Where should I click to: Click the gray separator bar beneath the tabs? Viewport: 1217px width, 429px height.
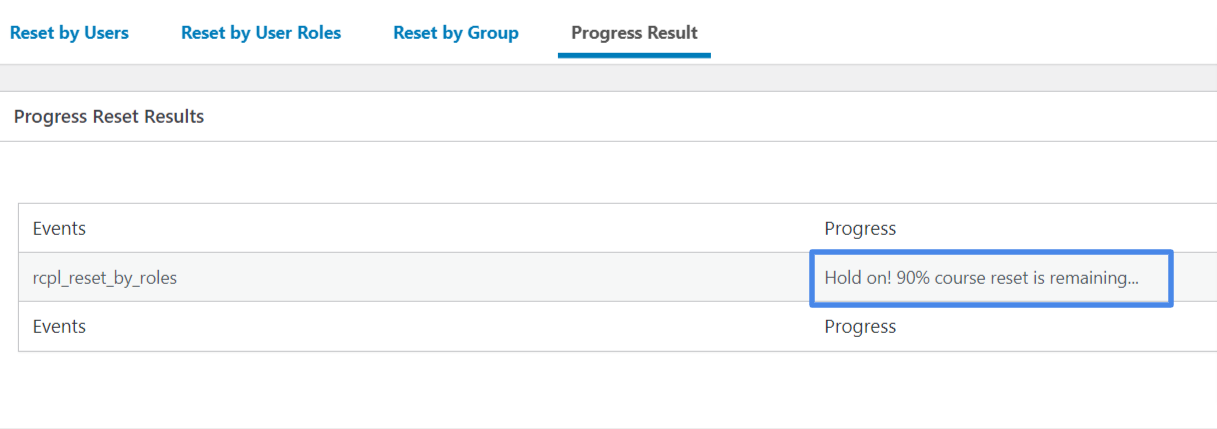tap(608, 78)
